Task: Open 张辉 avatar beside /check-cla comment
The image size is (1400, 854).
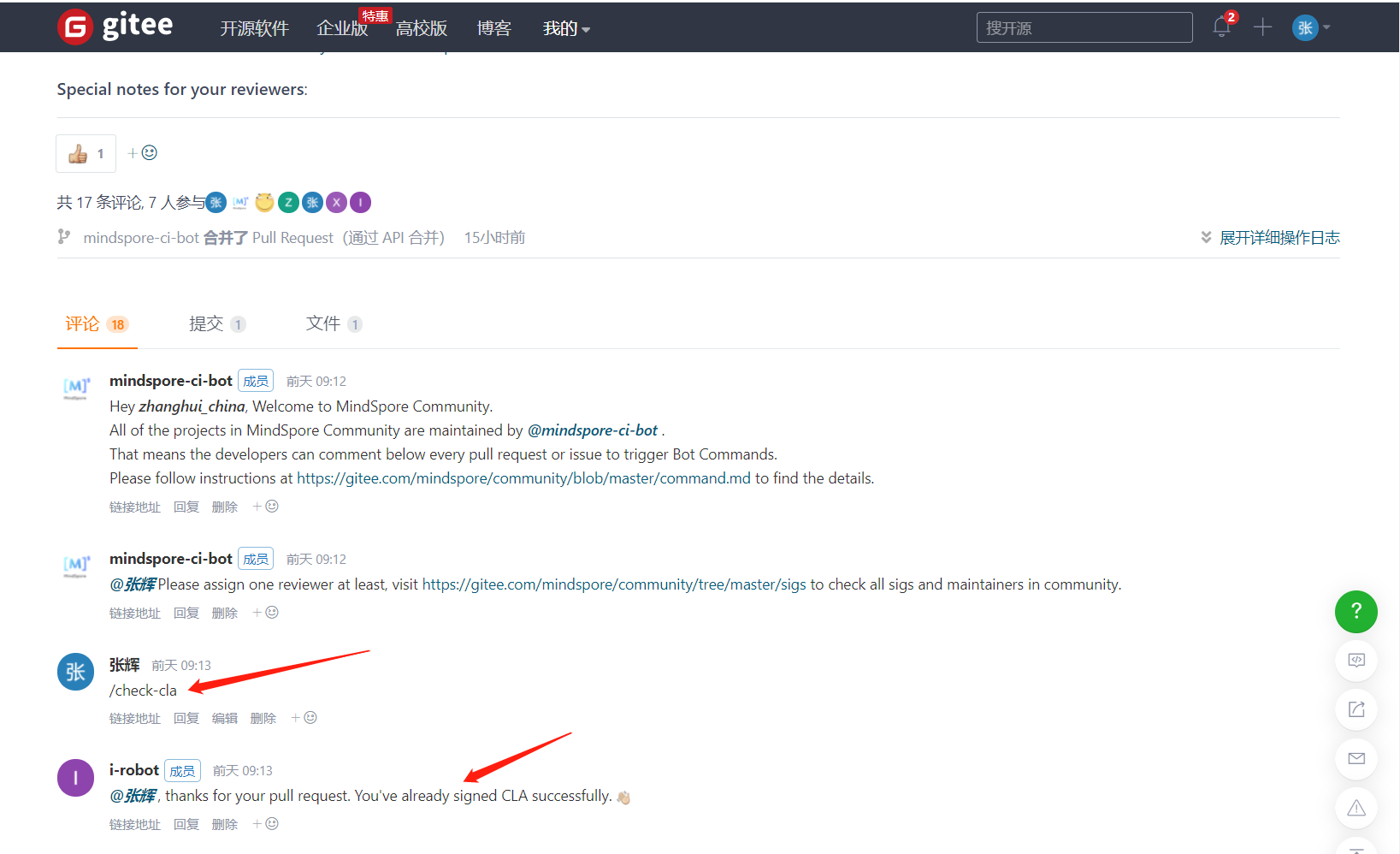Action: click(75, 672)
